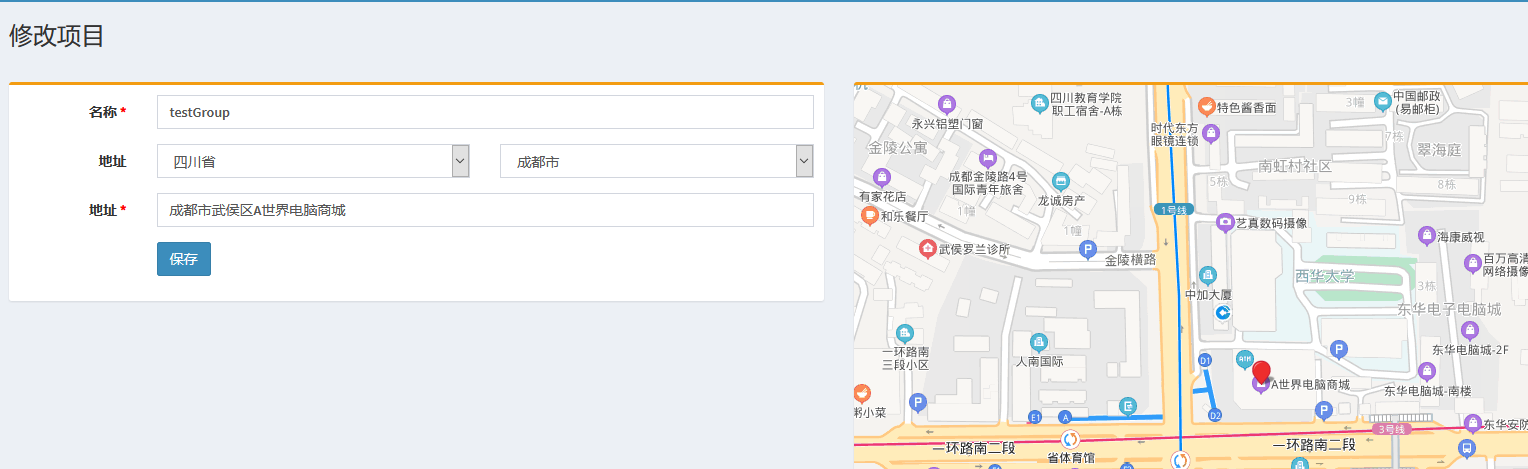This screenshot has width=1528, height=469.
Task: Click the D2 subway exit marker
Action: point(1215,414)
